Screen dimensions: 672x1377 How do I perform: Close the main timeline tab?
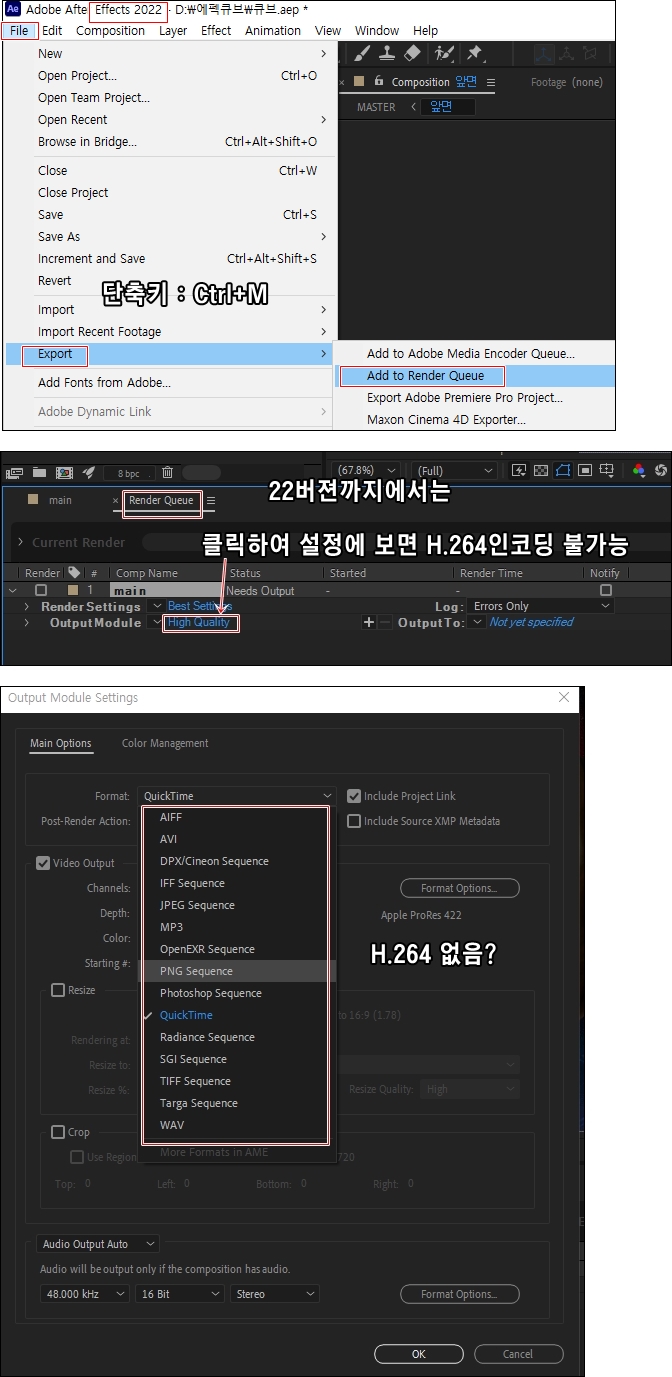[x=116, y=500]
